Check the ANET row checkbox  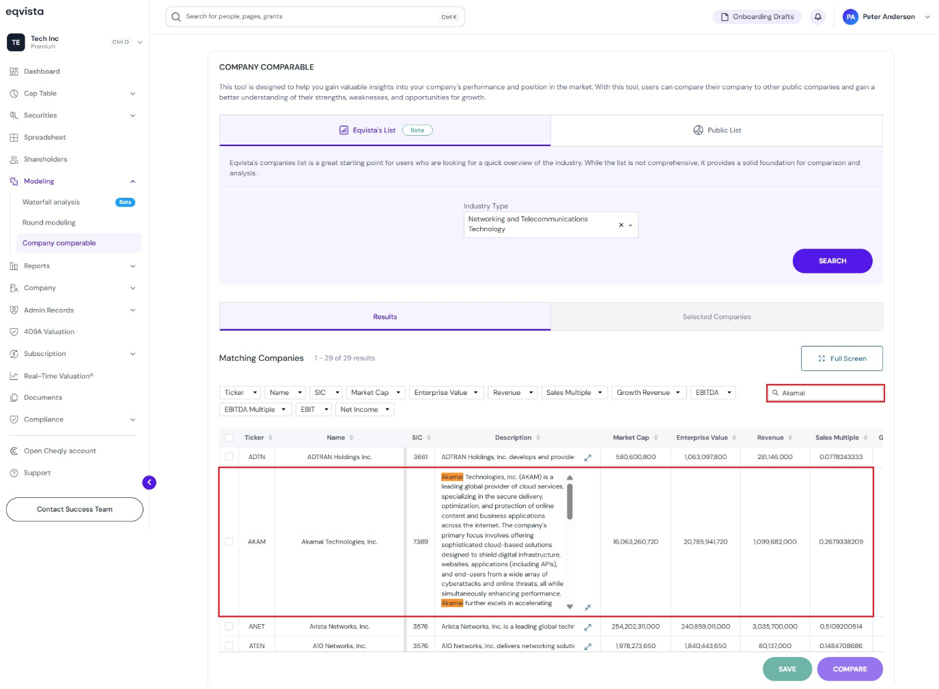pos(229,627)
